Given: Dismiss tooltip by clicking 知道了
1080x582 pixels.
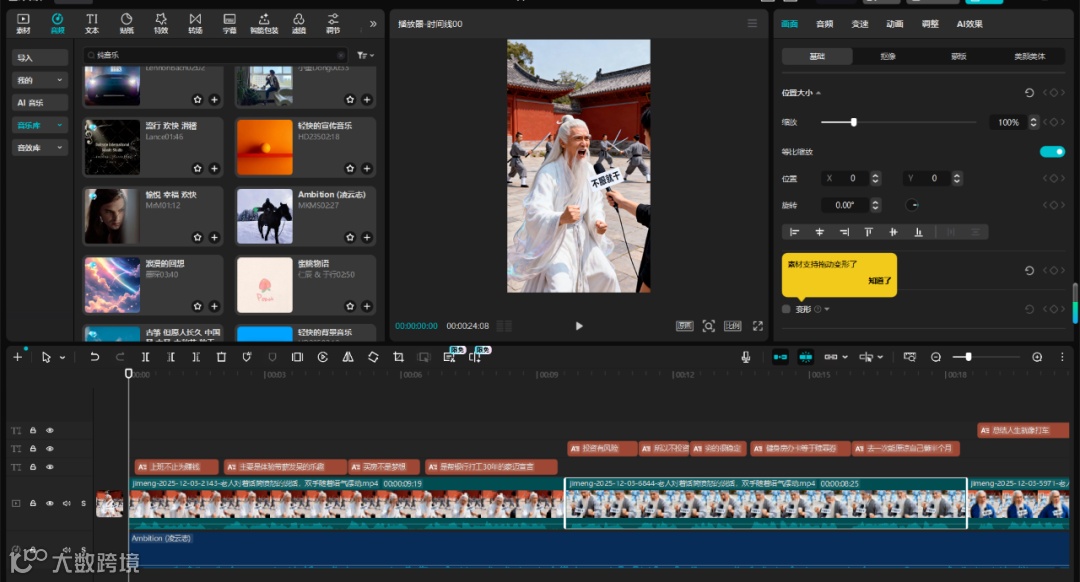Looking at the screenshot, I should (879, 281).
